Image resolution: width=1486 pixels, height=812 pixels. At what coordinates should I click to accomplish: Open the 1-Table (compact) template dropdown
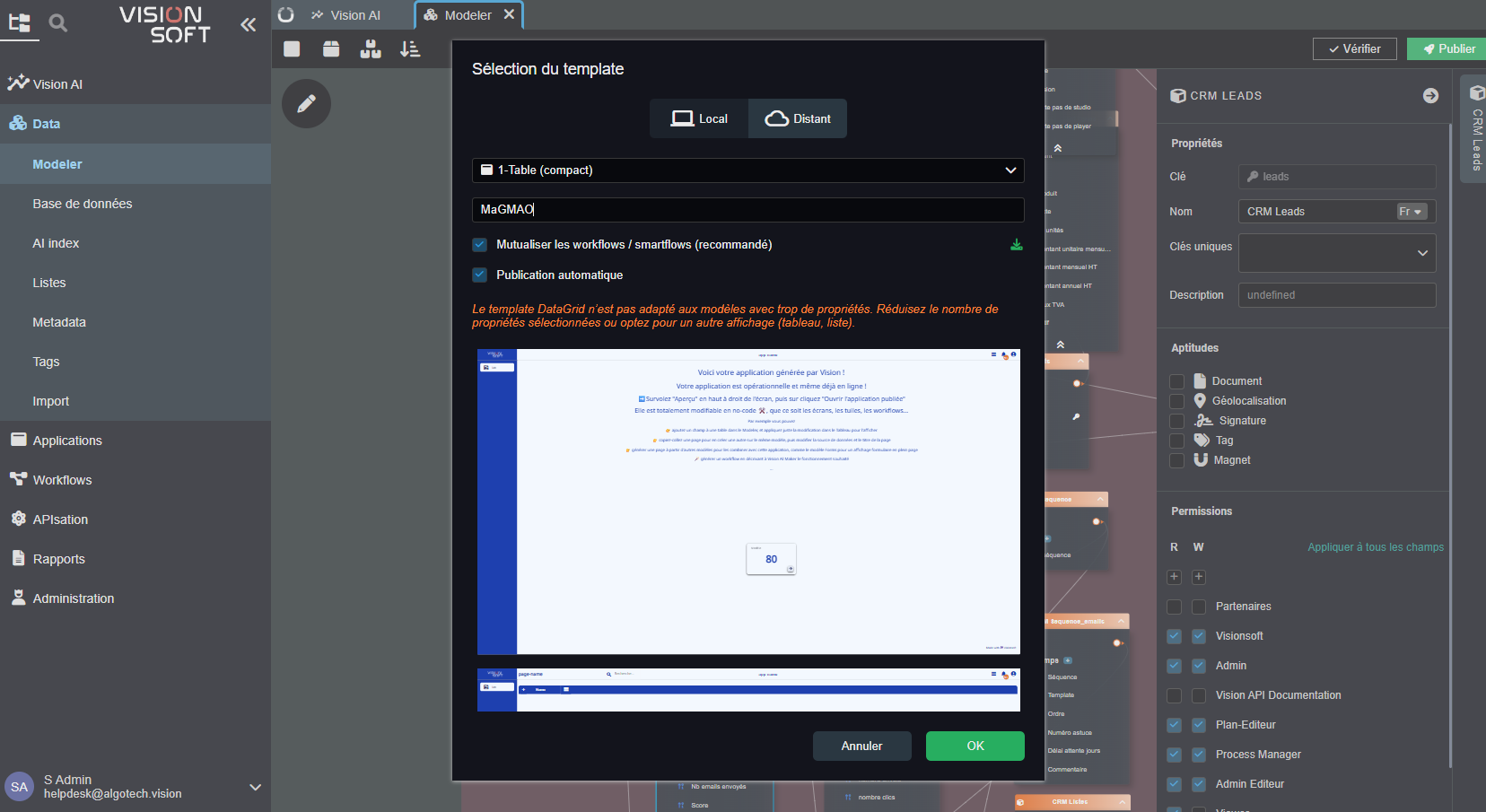pyautogui.click(x=747, y=170)
